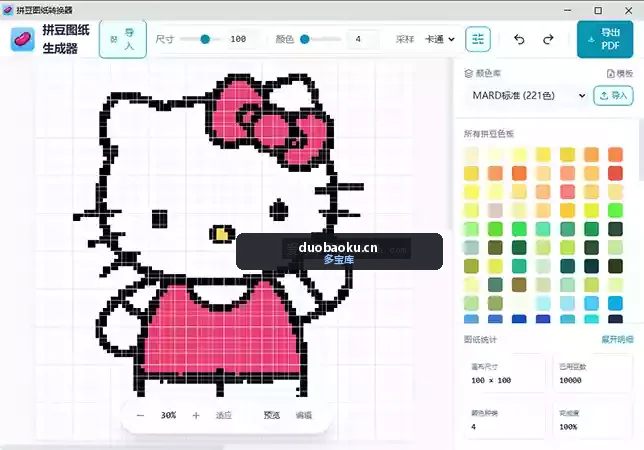This screenshot has width=644, height=450.
Task: Click the title bar app icon
Action: 7,10
